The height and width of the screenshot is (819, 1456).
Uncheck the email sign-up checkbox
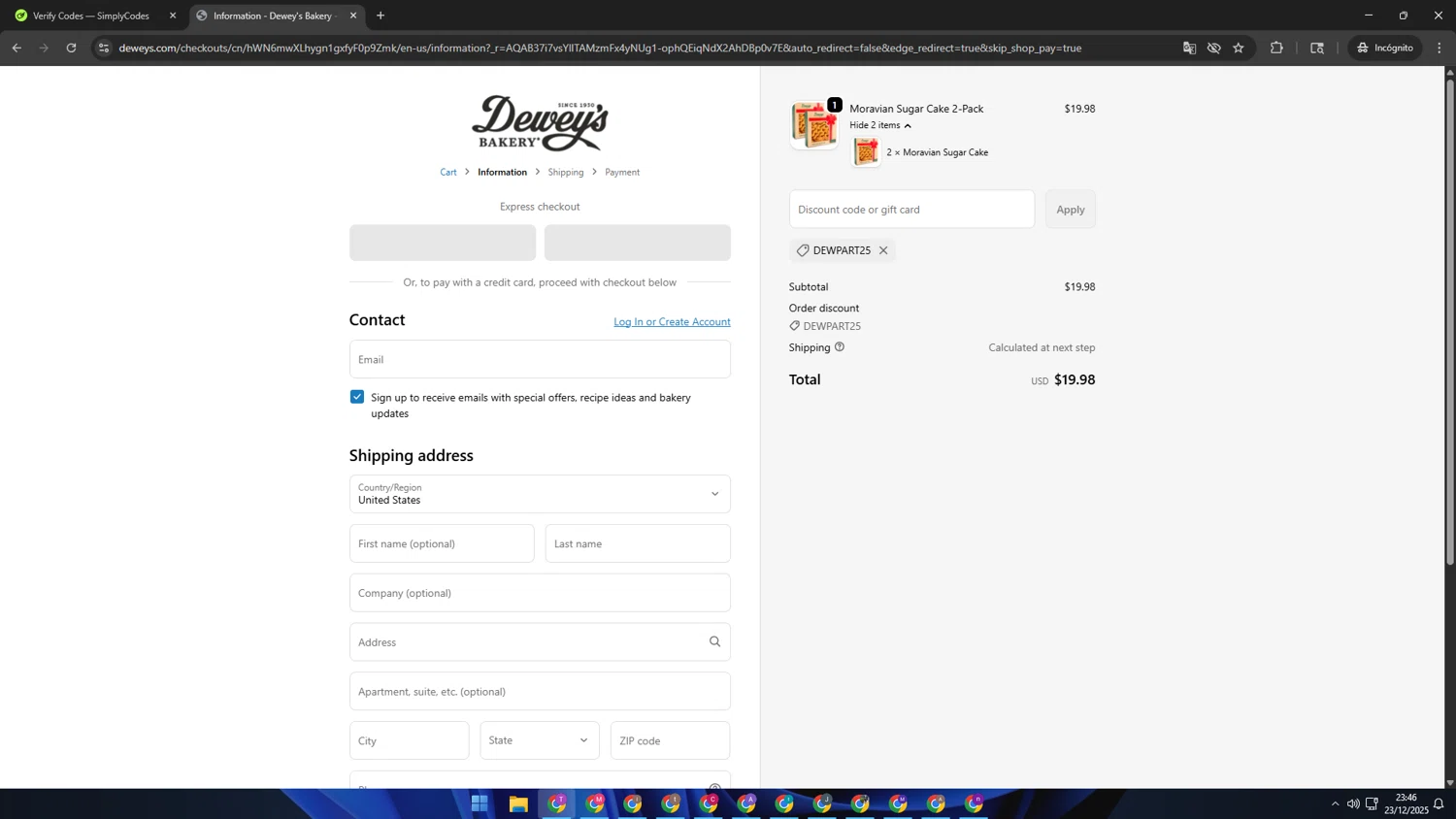(357, 397)
